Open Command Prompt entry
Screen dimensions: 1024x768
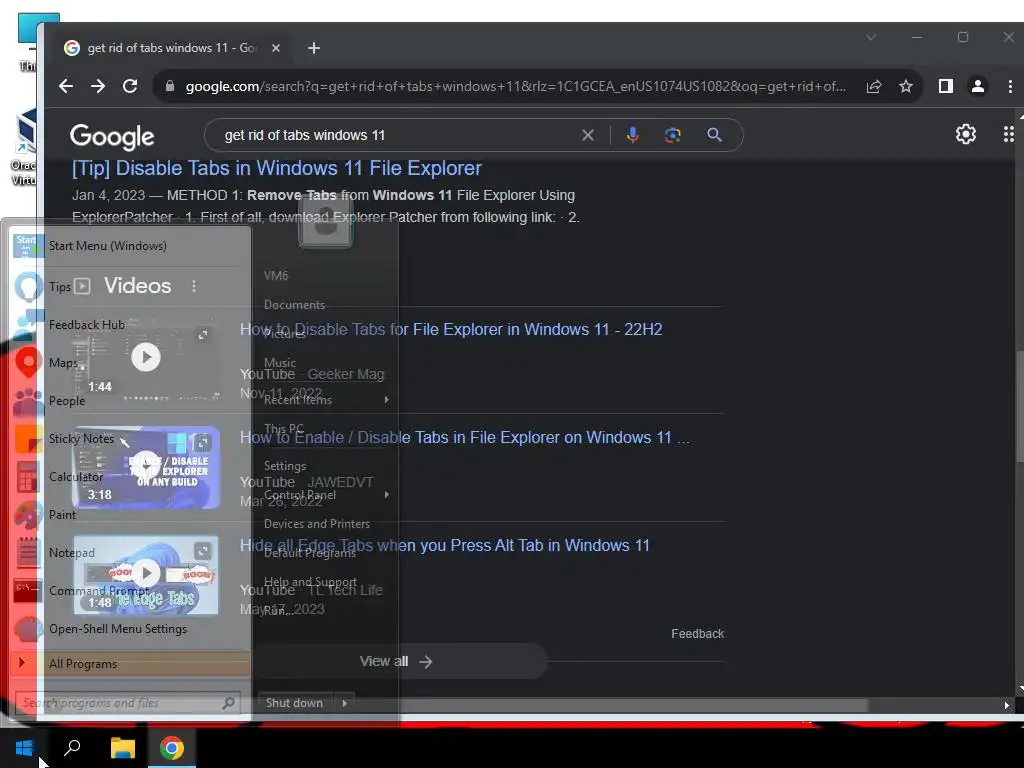coord(131,590)
